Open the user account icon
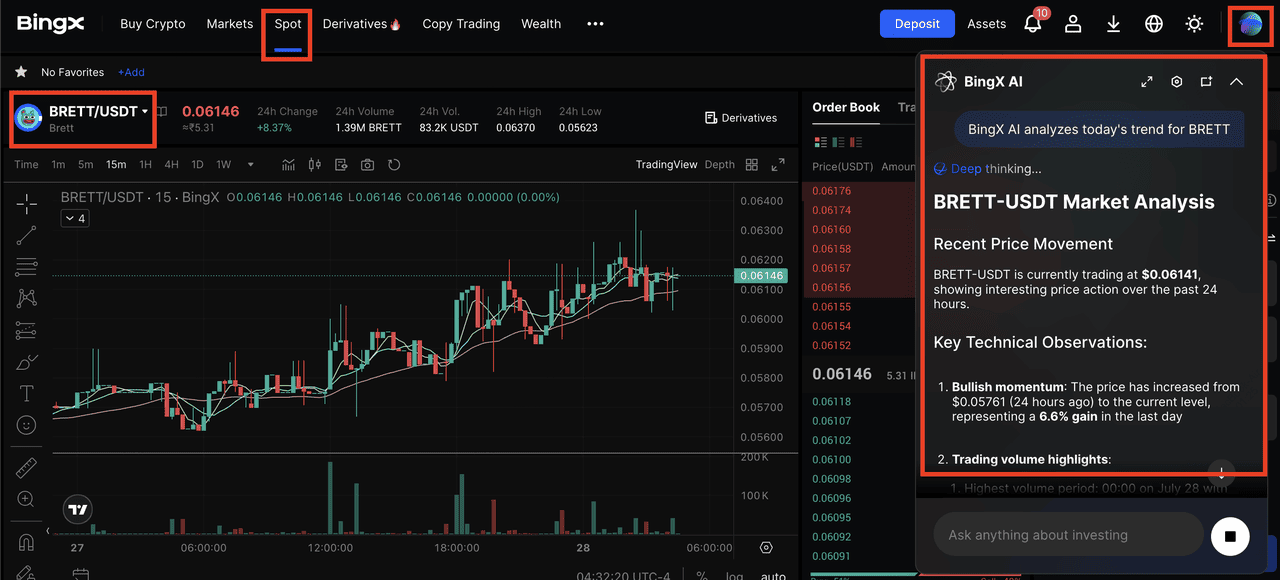This screenshot has height=580, width=1280. click(x=1073, y=24)
